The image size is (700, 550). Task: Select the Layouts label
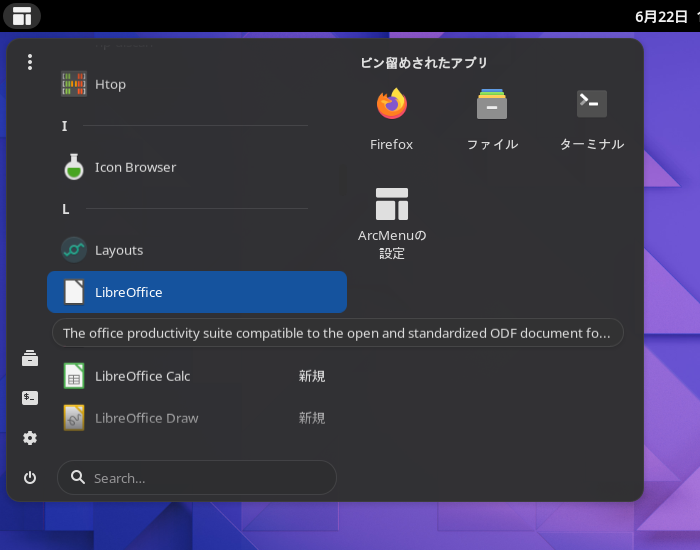119,250
